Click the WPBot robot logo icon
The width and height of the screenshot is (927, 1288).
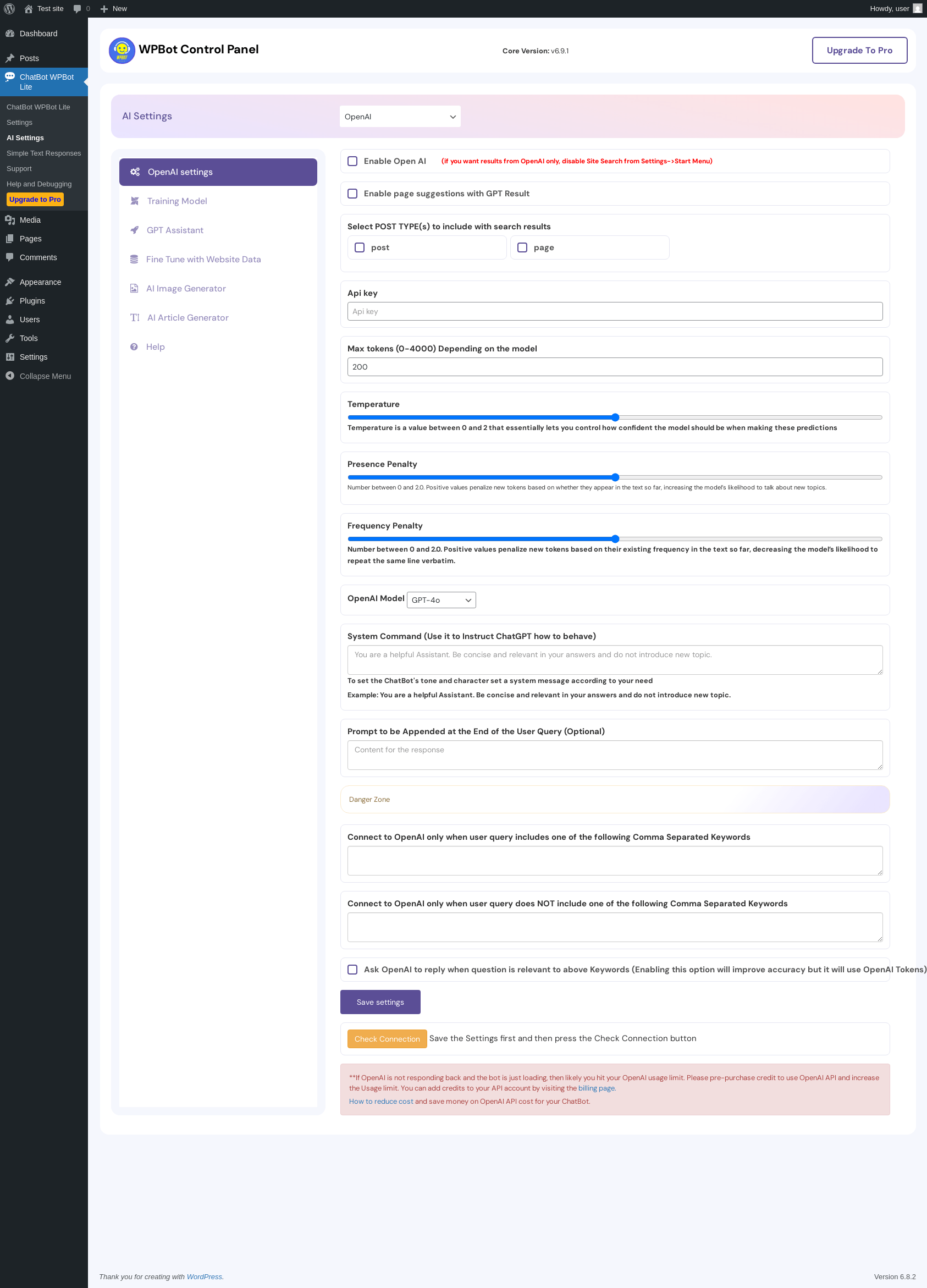tap(122, 51)
